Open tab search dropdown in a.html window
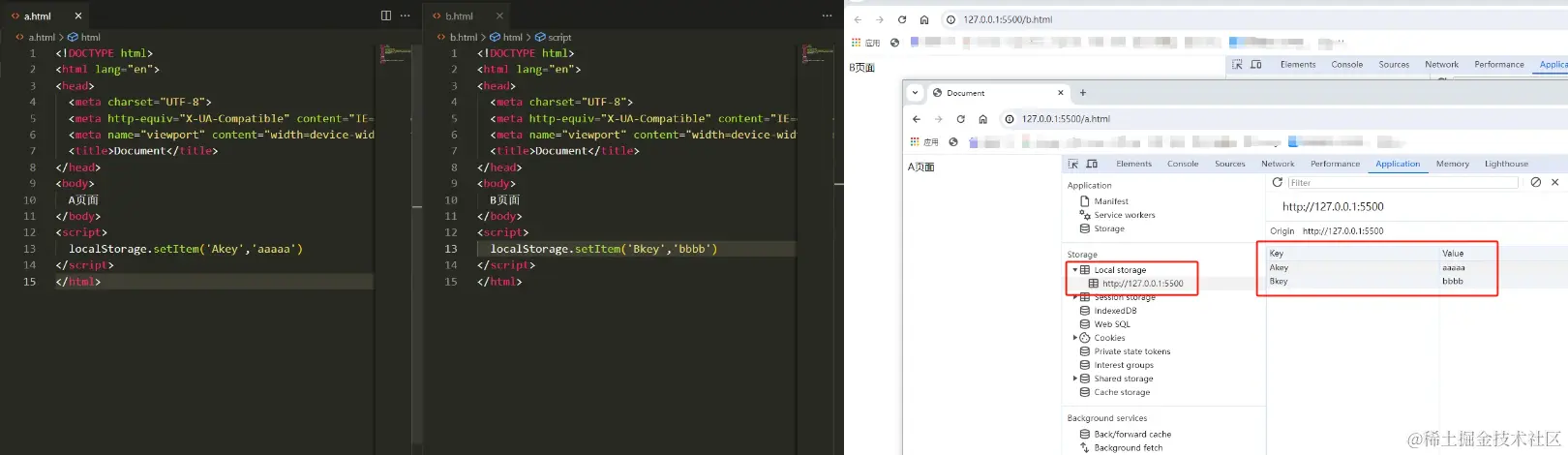 click(x=915, y=93)
